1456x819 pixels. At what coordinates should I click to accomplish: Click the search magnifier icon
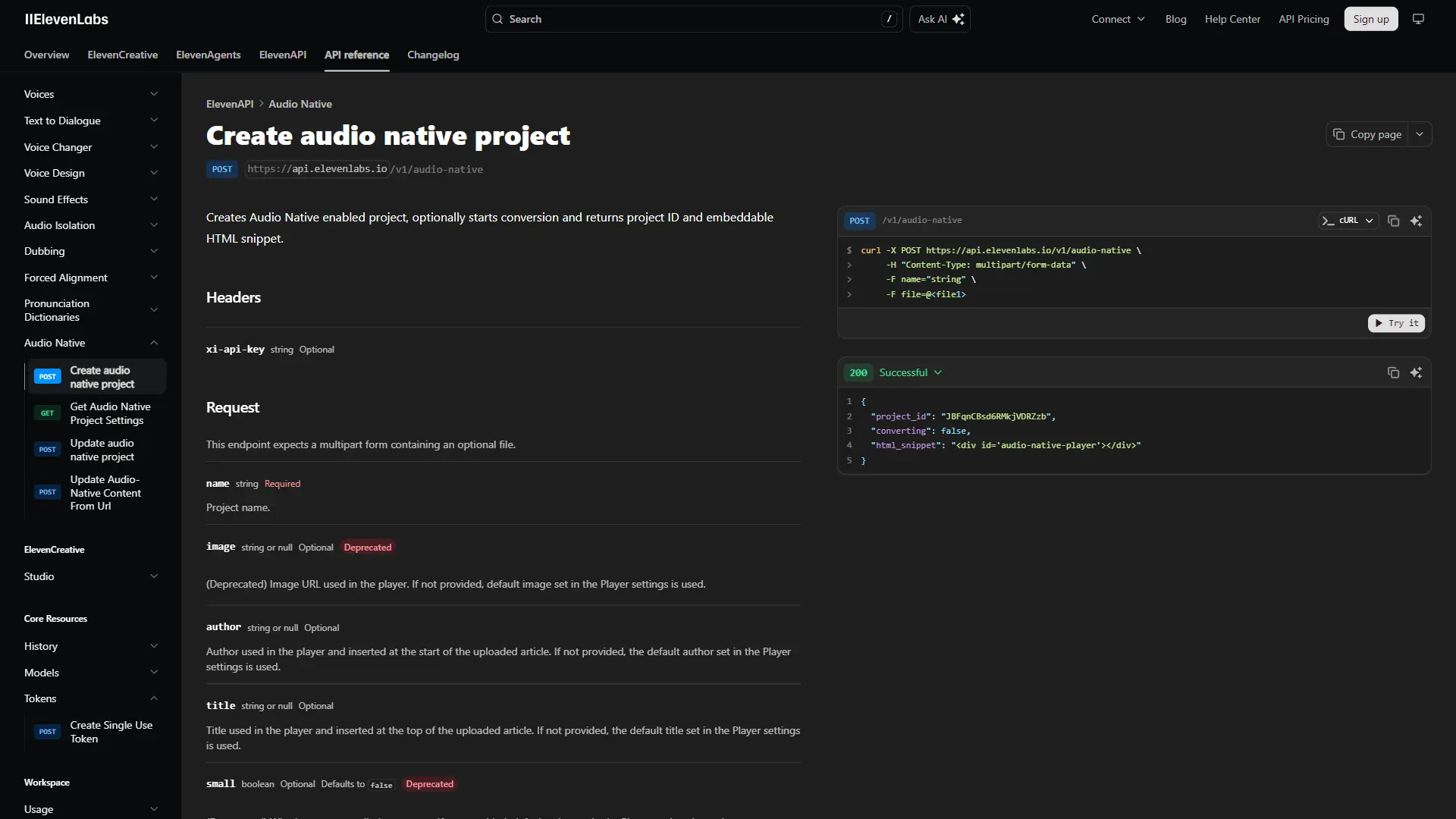click(x=497, y=19)
